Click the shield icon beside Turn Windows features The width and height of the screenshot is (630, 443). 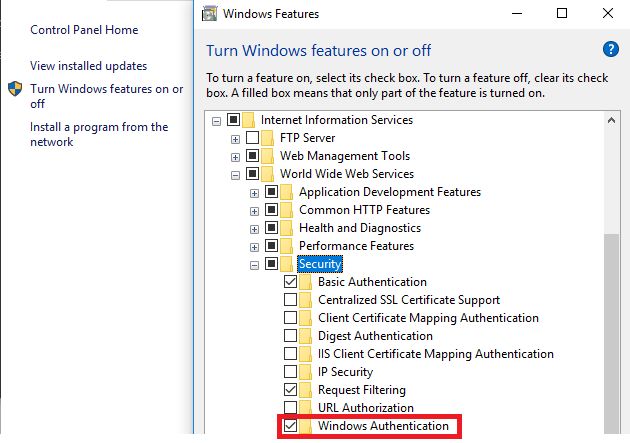pos(15,89)
